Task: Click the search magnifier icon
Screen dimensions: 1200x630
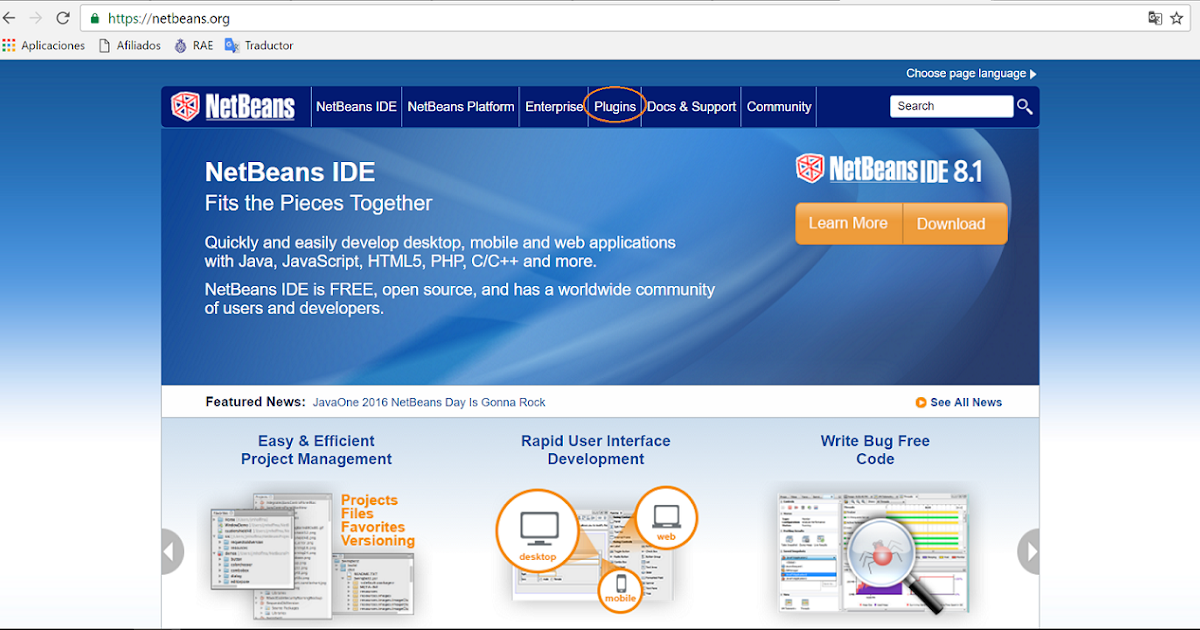Action: [1024, 106]
